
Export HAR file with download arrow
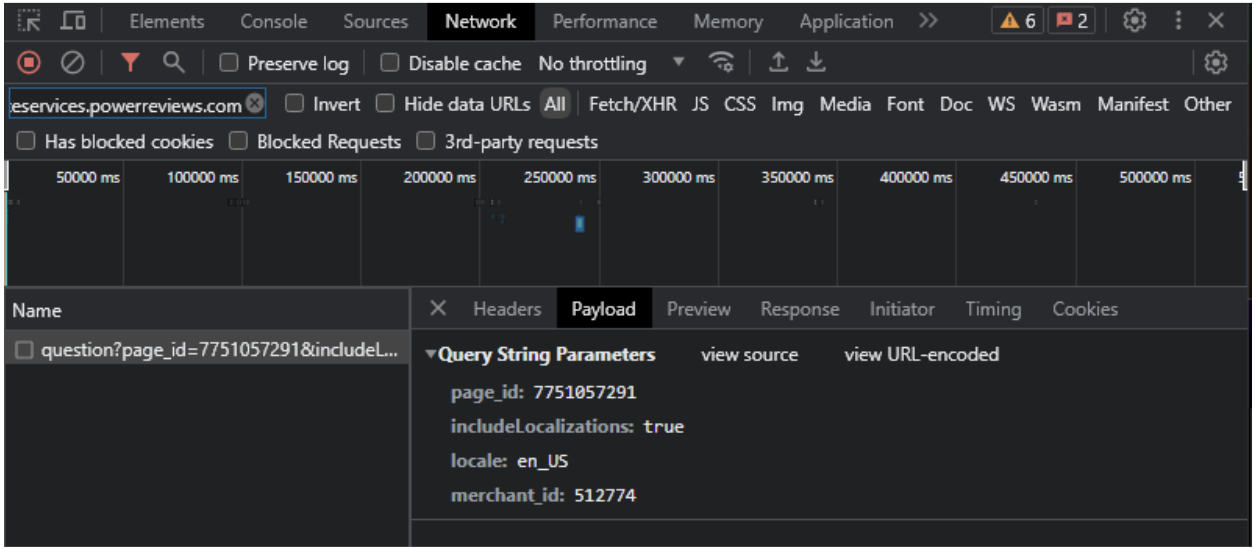click(x=817, y=63)
